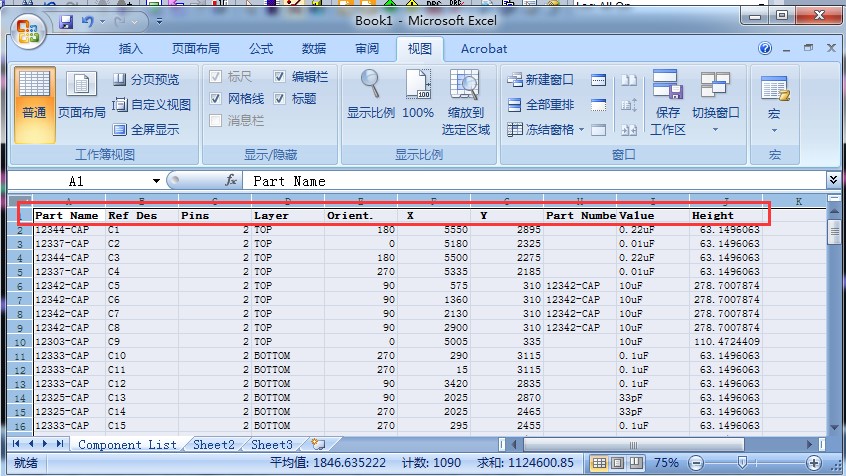The image size is (846, 476).
Task: Open the Acrobat tab
Action: (x=484, y=49)
